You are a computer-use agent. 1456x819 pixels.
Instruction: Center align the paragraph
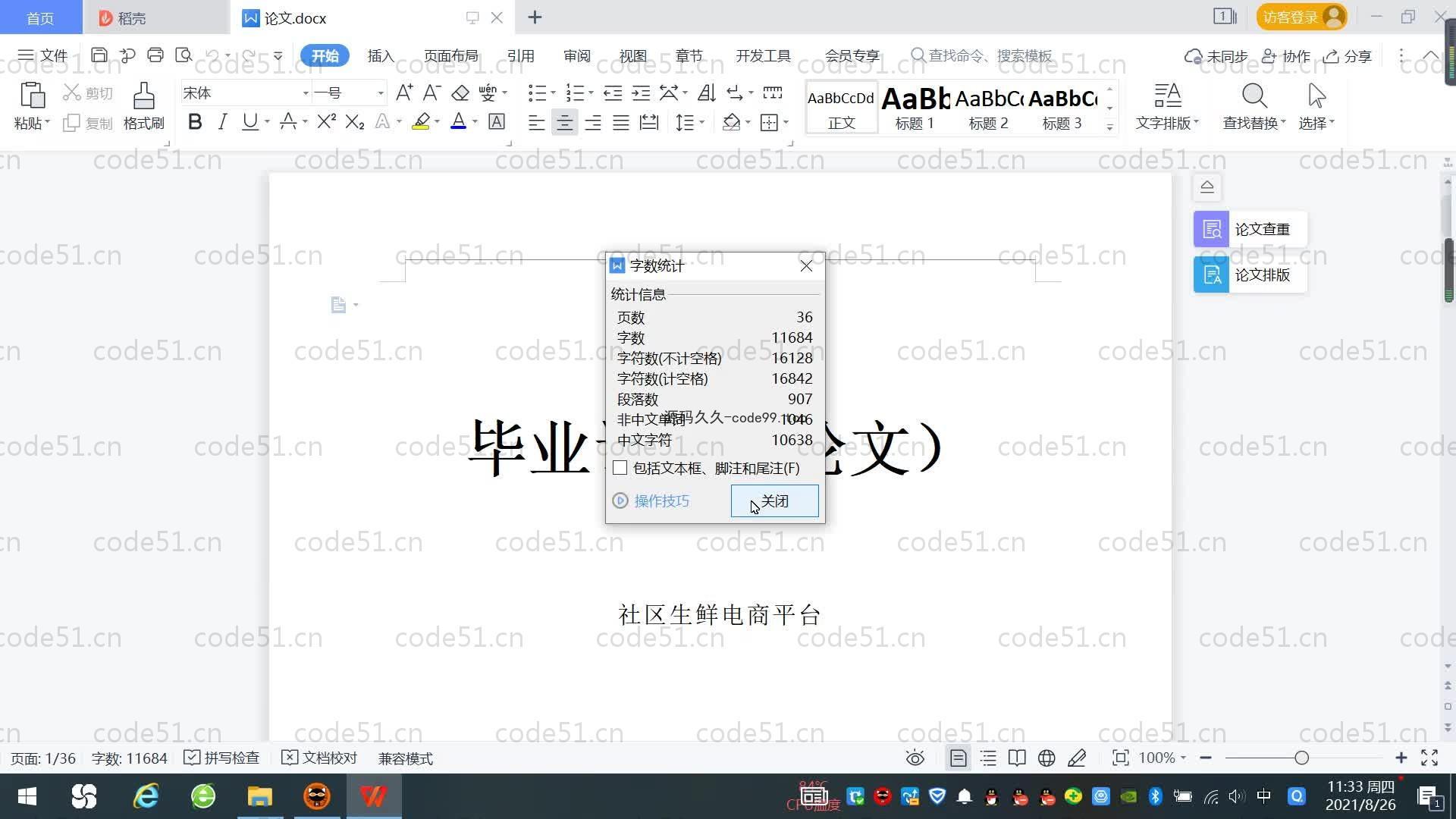pos(564,122)
